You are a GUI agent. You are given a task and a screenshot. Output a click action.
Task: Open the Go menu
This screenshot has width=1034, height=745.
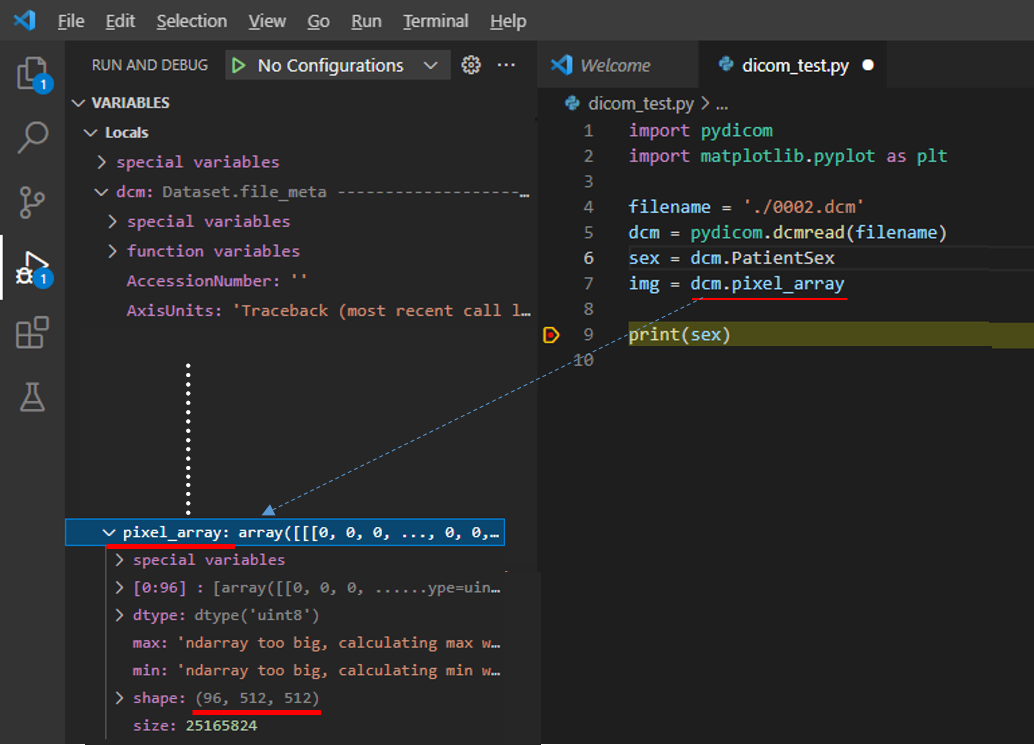pyautogui.click(x=318, y=21)
